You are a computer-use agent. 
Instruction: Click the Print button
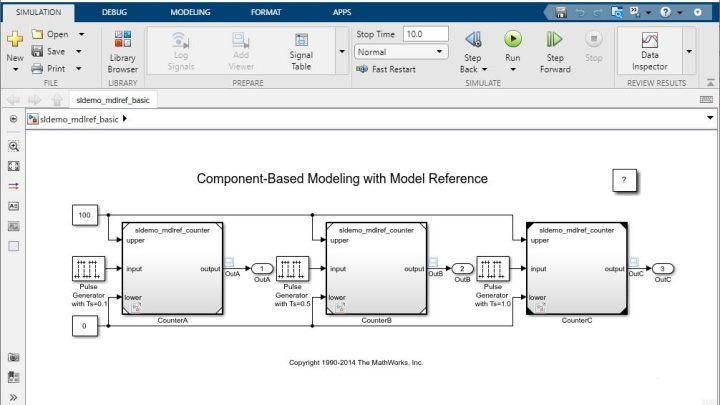click(x=48, y=68)
